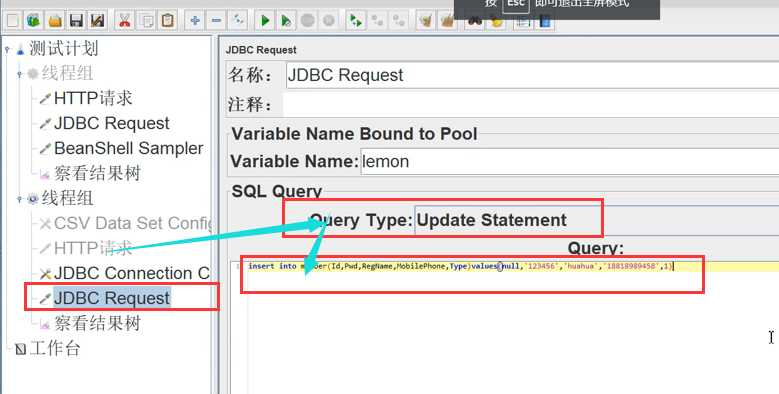
Task: Shutdown all remote engines icon
Action: pos(398,20)
